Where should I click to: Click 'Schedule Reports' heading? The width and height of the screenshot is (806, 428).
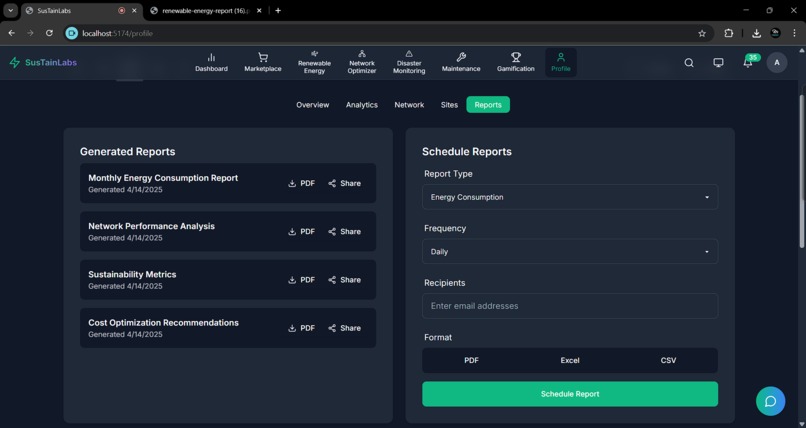[467, 152]
